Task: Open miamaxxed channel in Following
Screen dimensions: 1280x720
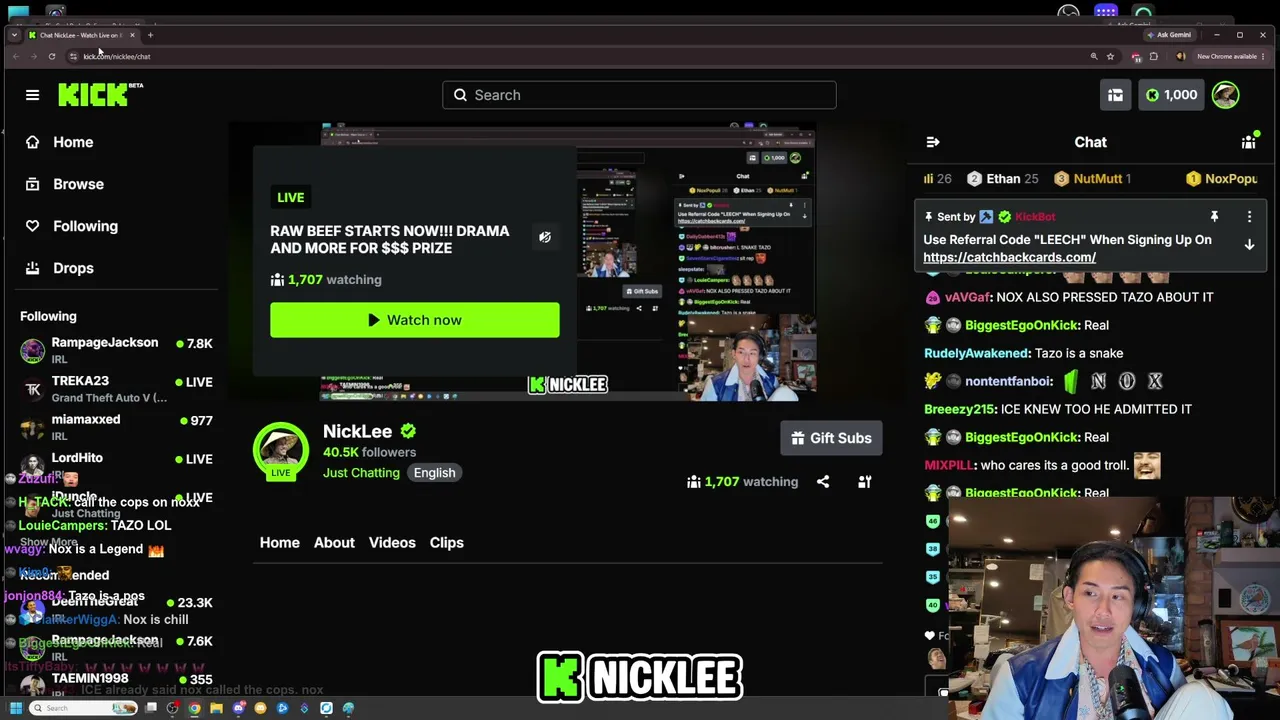Action: 117,427
